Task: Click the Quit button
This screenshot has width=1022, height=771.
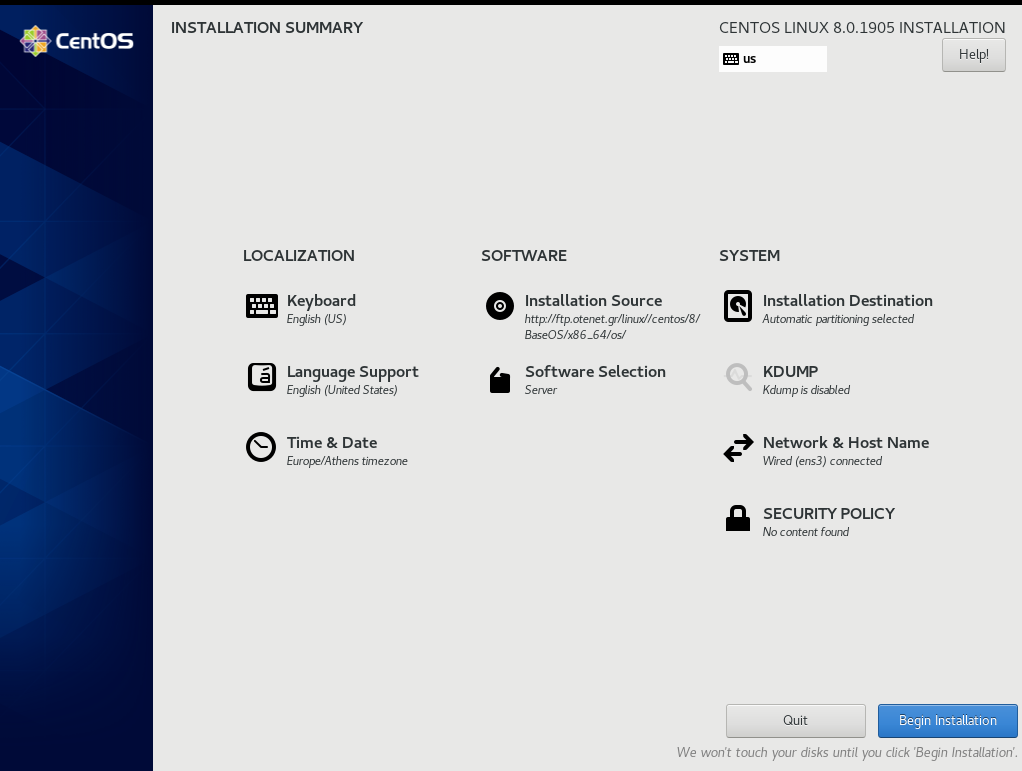Action: click(795, 720)
